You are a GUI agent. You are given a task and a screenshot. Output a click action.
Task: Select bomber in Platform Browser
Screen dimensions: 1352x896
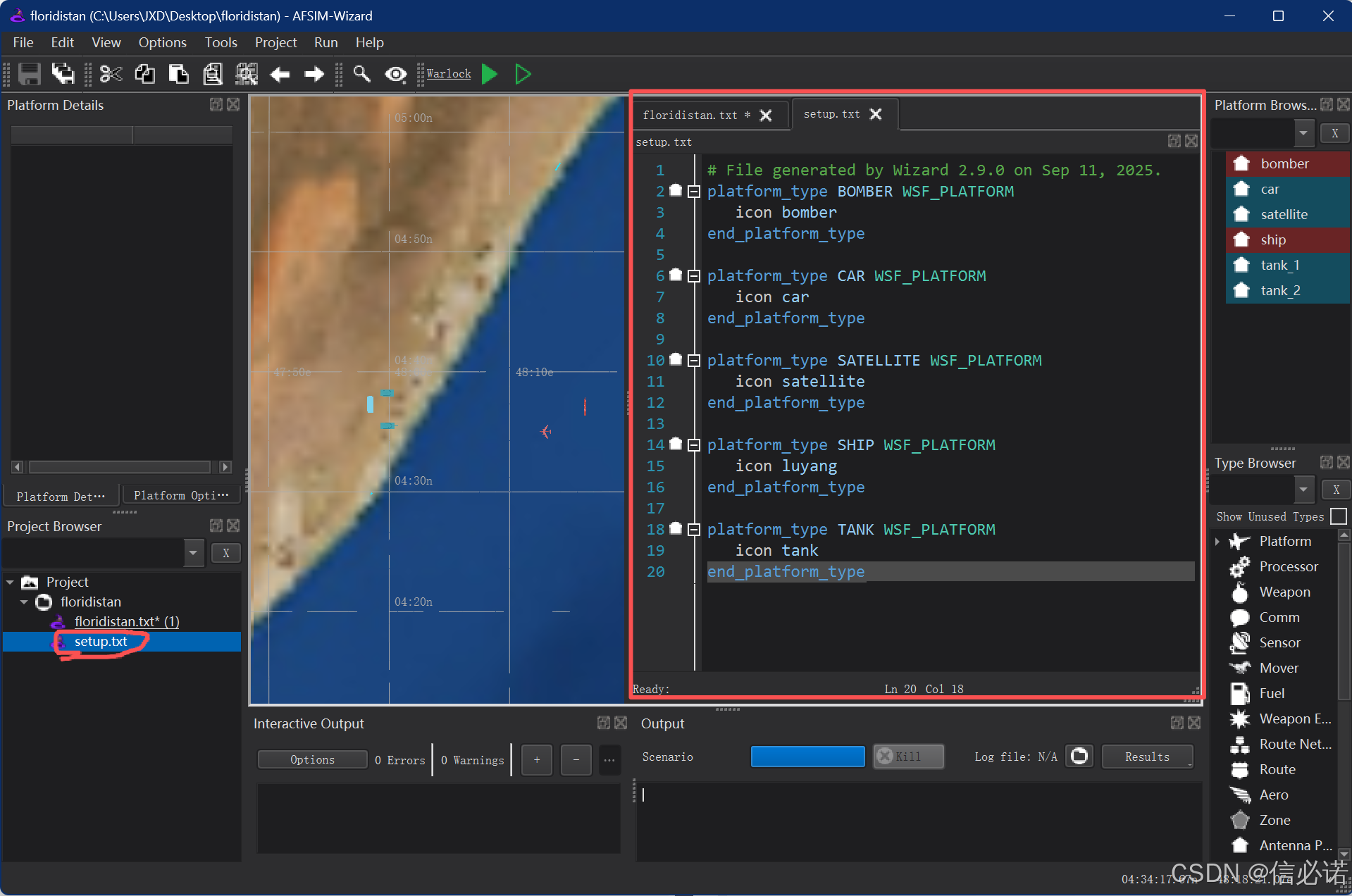click(x=1287, y=163)
